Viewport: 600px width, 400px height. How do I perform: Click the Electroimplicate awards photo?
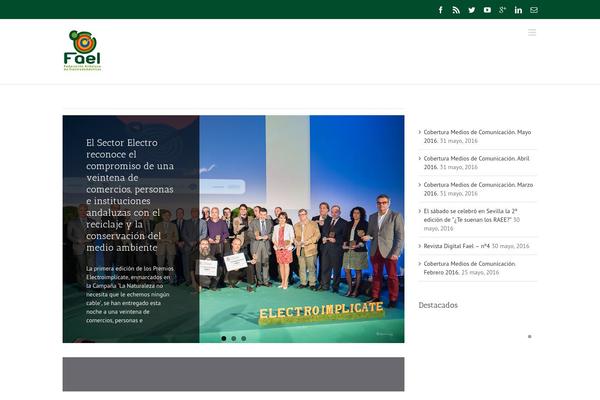click(x=302, y=229)
